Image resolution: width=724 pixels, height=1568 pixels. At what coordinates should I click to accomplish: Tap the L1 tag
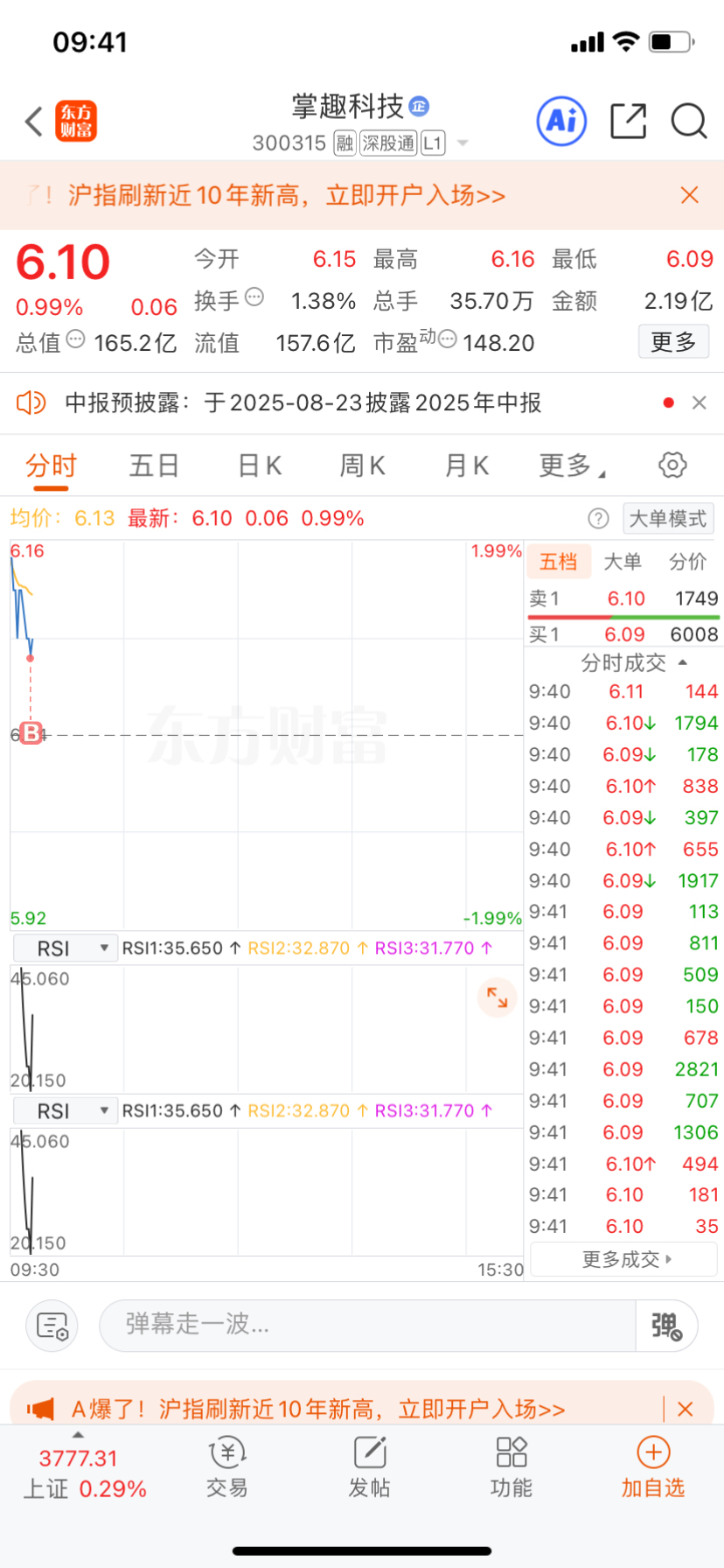(434, 143)
